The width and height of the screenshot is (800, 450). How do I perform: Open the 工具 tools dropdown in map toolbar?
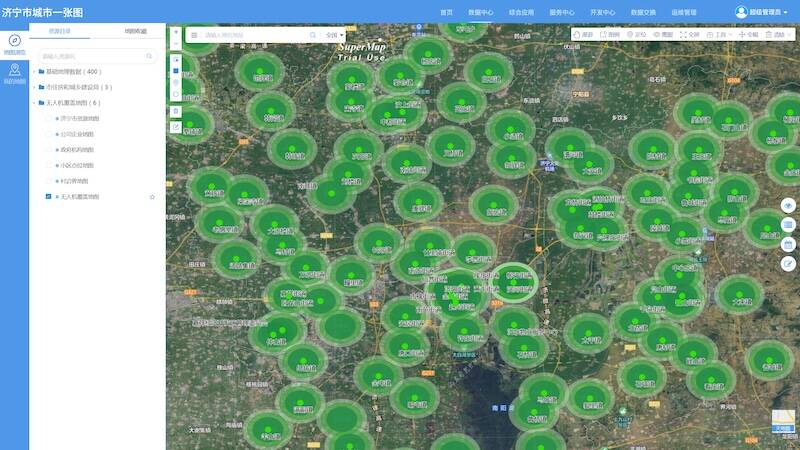(x=719, y=35)
